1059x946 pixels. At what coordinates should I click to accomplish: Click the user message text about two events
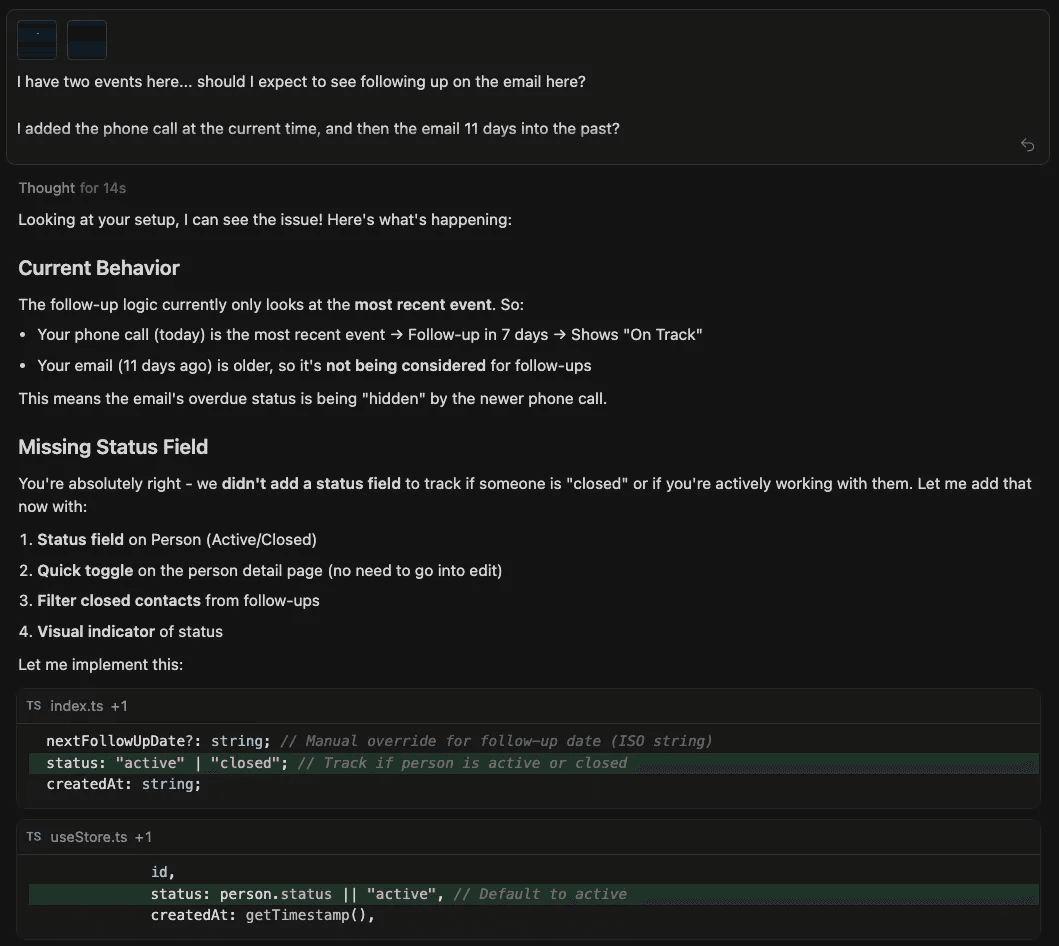pyautogui.click(x=301, y=82)
